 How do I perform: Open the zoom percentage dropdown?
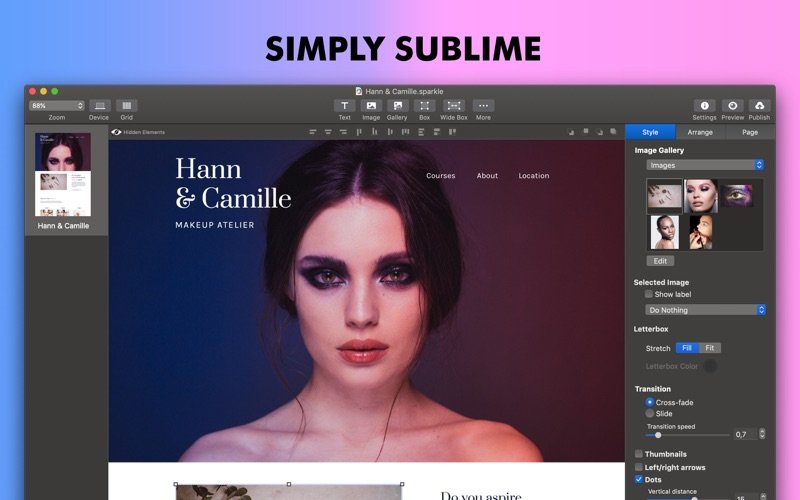tap(56, 105)
